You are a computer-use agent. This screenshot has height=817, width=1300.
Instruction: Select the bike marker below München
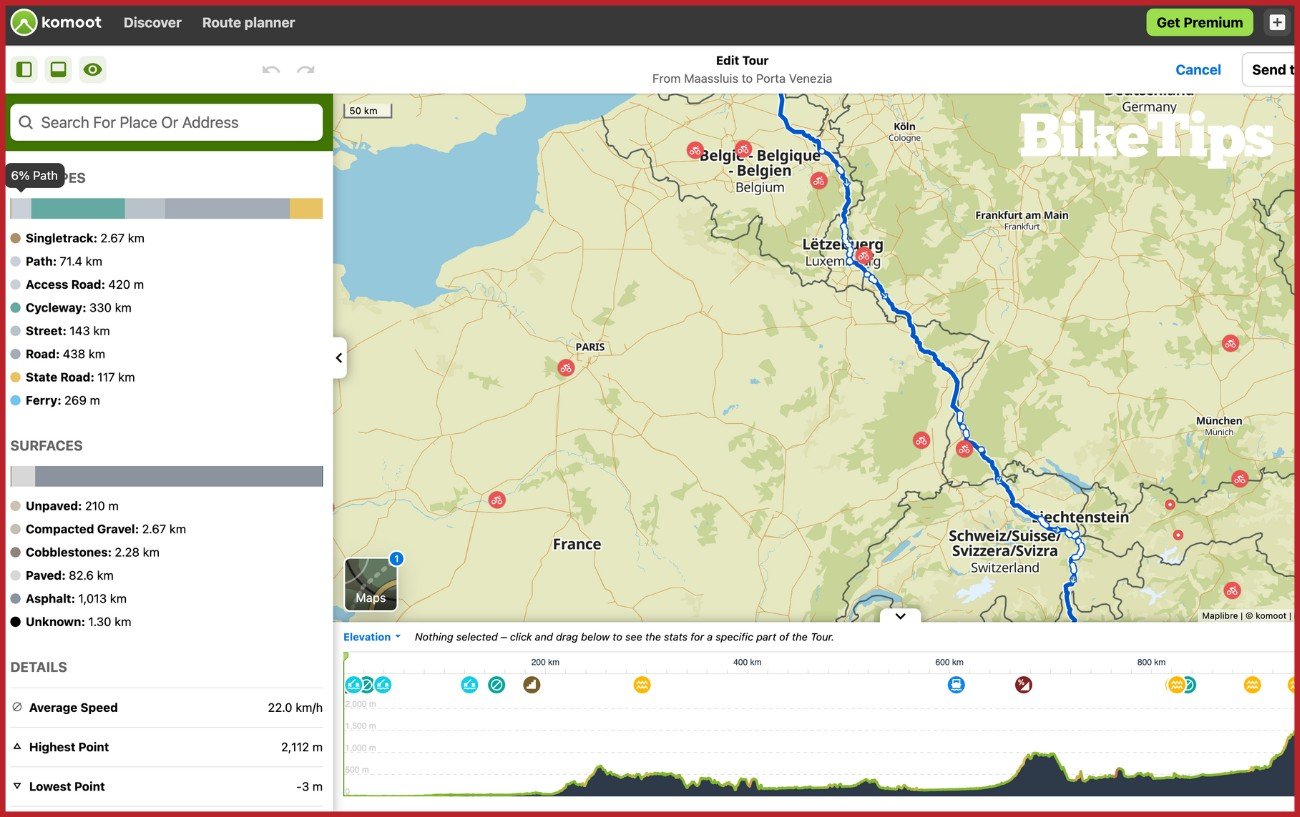click(1240, 479)
